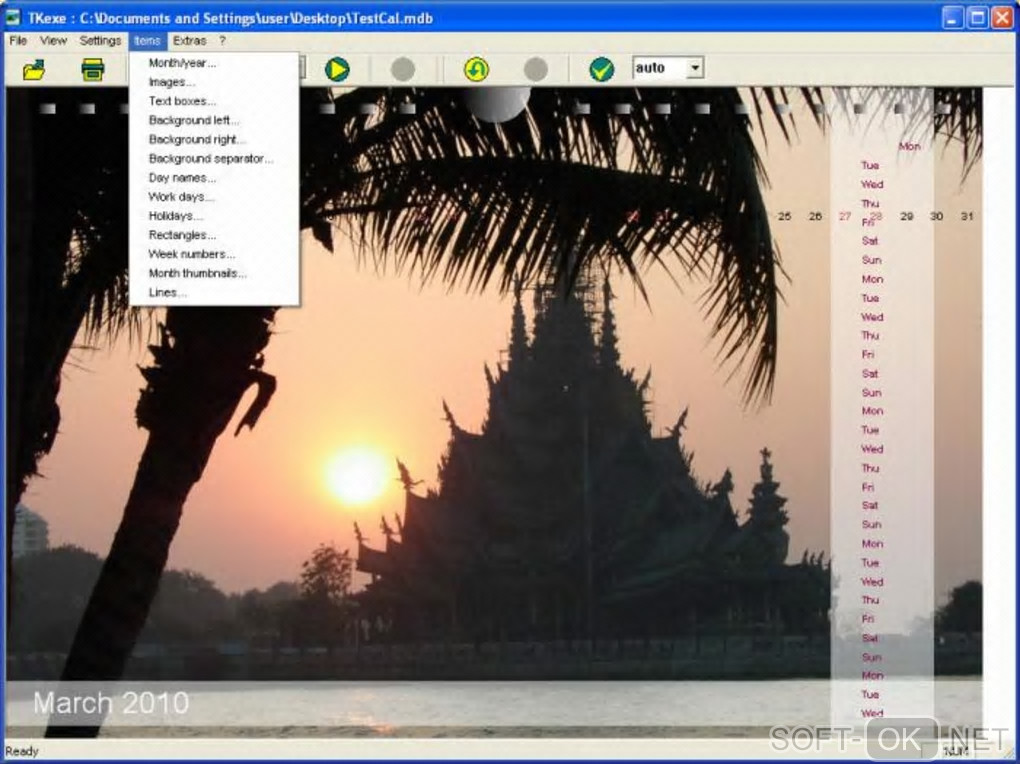This screenshot has height=764, width=1020.
Task: Open the Extras menu
Action: (x=190, y=40)
